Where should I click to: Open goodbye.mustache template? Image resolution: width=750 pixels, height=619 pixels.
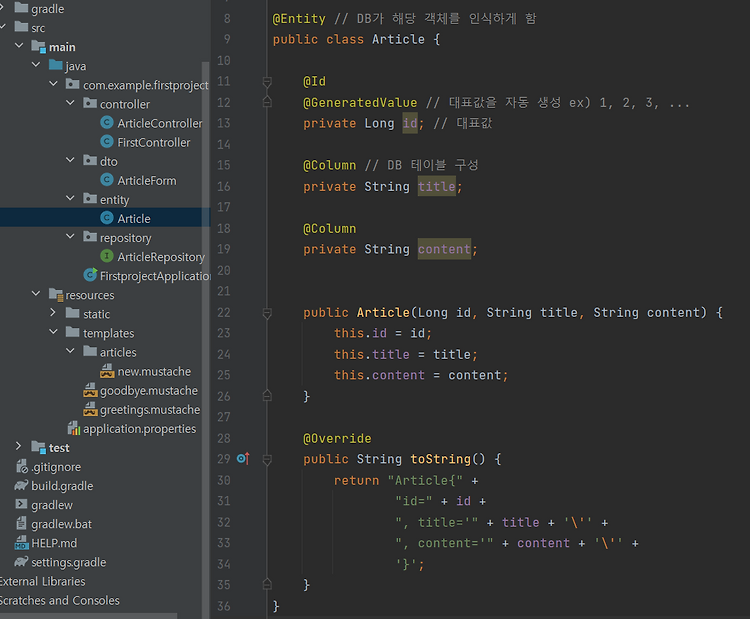pyautogui.click(x=149, y=391)
